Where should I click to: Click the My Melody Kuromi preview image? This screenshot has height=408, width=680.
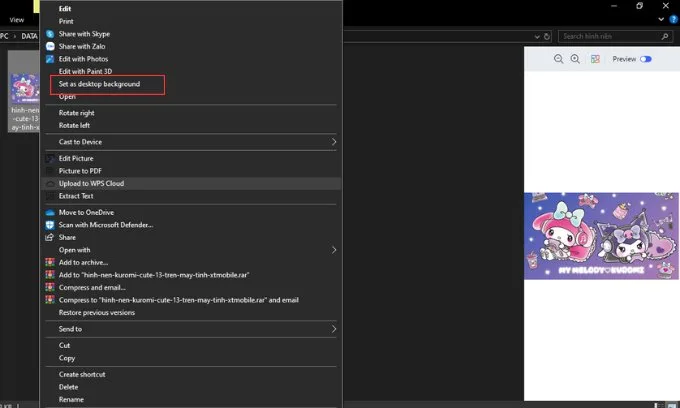tap(601, 236)
